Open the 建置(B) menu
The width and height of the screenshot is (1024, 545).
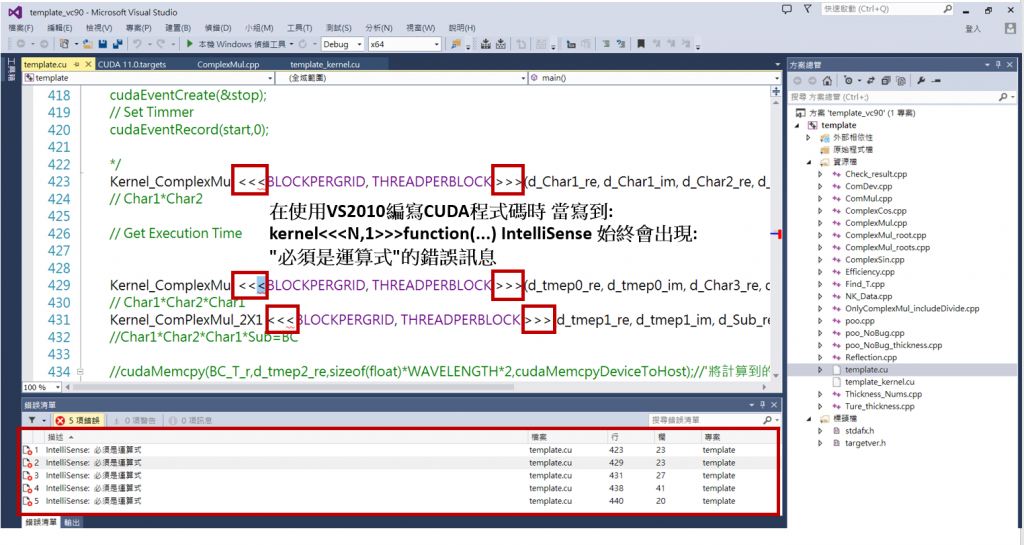pyautogui.click(x=178, y=28)
